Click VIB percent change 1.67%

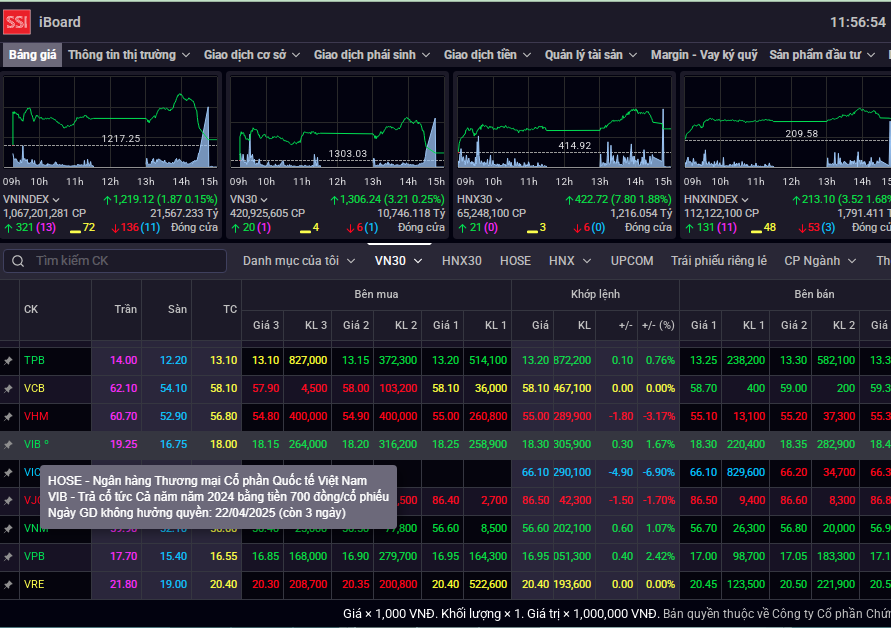point(660,444)
